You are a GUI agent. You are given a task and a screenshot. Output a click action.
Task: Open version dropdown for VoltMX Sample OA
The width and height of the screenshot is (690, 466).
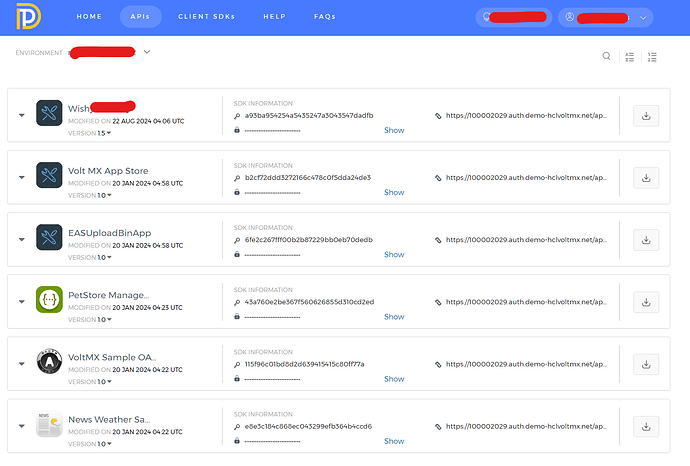104,382
